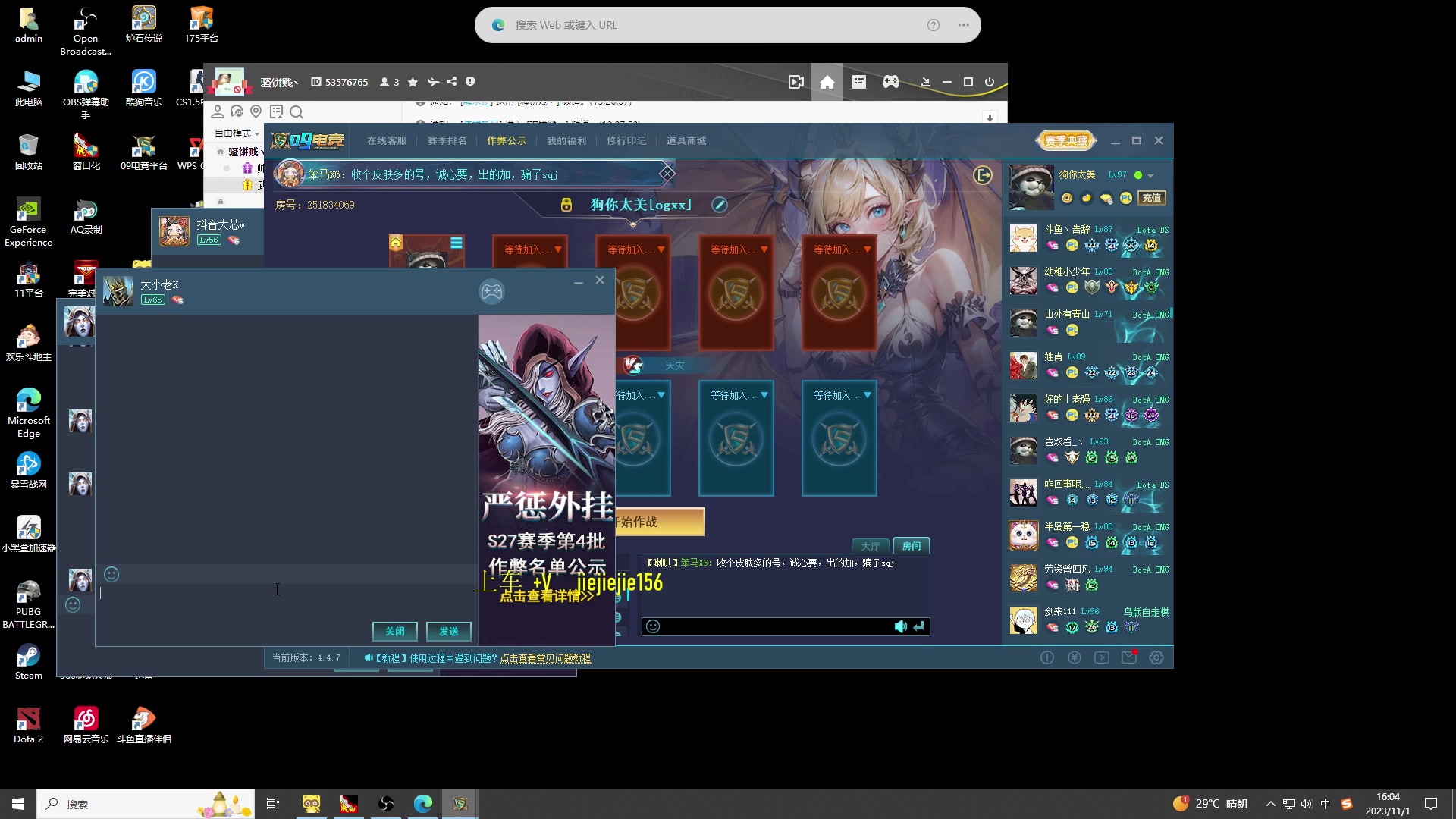Click the enter send arrow in room chat

click(x=919, y=626)
